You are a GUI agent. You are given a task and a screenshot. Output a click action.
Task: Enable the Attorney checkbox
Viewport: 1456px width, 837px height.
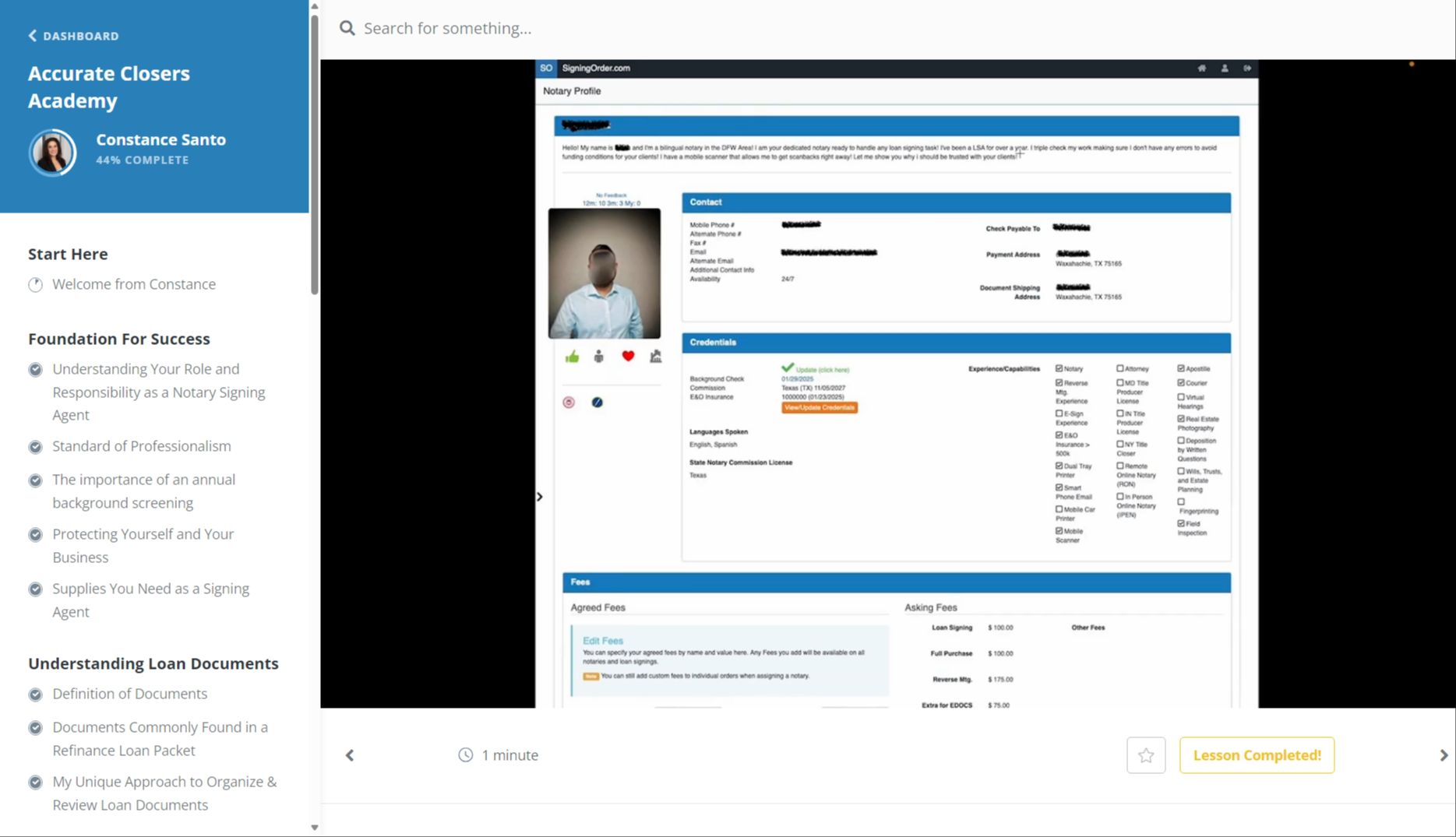[1119, 368]
